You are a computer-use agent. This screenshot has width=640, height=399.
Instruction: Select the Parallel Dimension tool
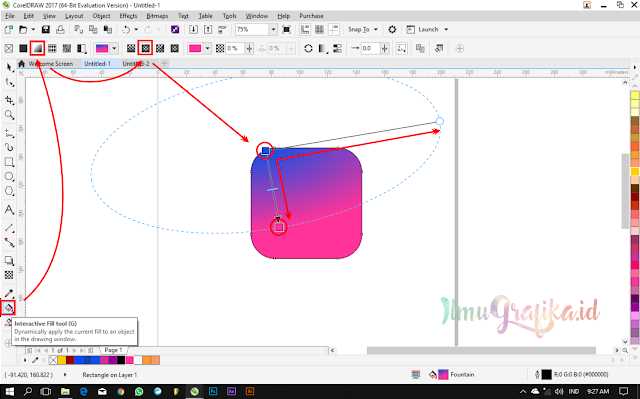coord(9,228)
